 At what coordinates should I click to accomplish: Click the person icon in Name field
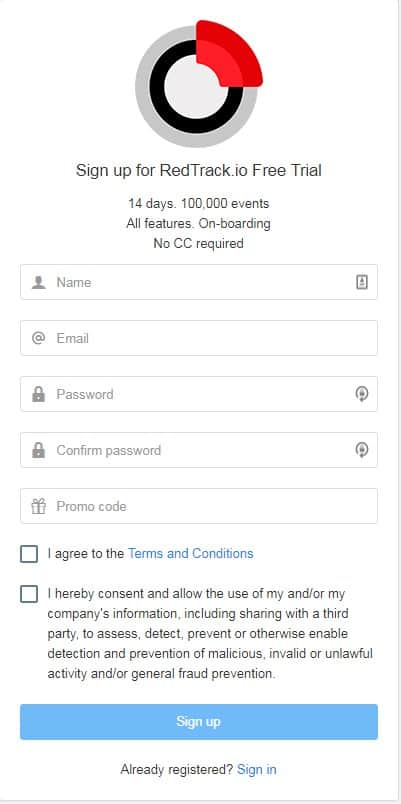coord(38,282)
